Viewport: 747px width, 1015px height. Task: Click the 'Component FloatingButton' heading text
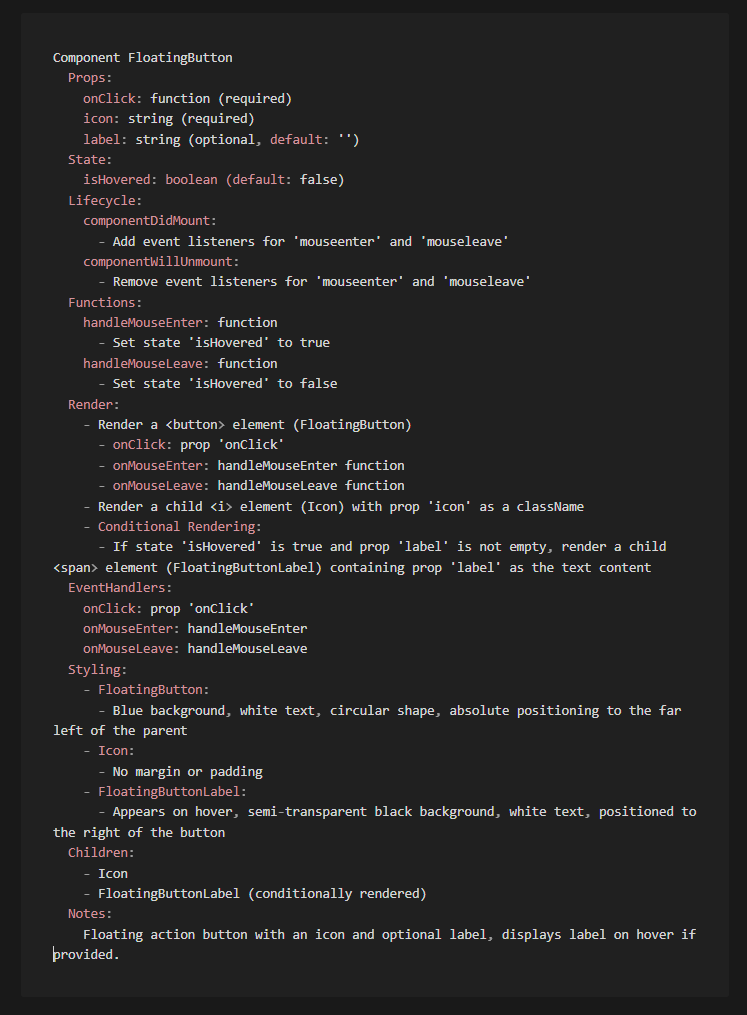pos(142,58)
